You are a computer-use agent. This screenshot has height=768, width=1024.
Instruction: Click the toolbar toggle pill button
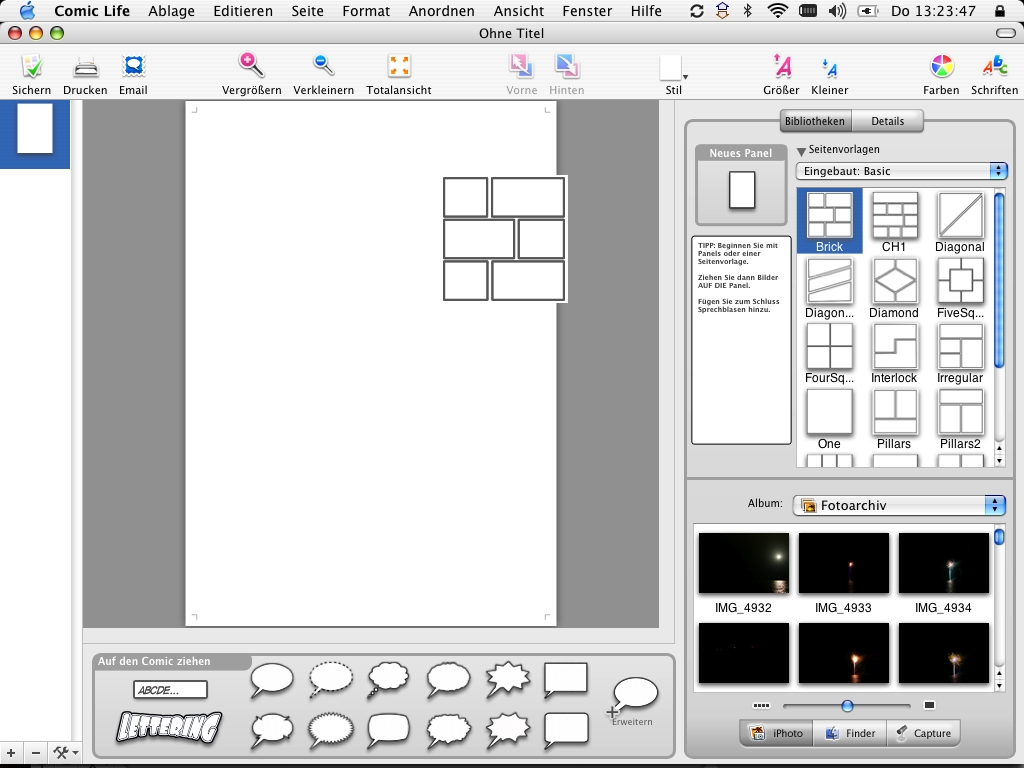click(1006, 33)
